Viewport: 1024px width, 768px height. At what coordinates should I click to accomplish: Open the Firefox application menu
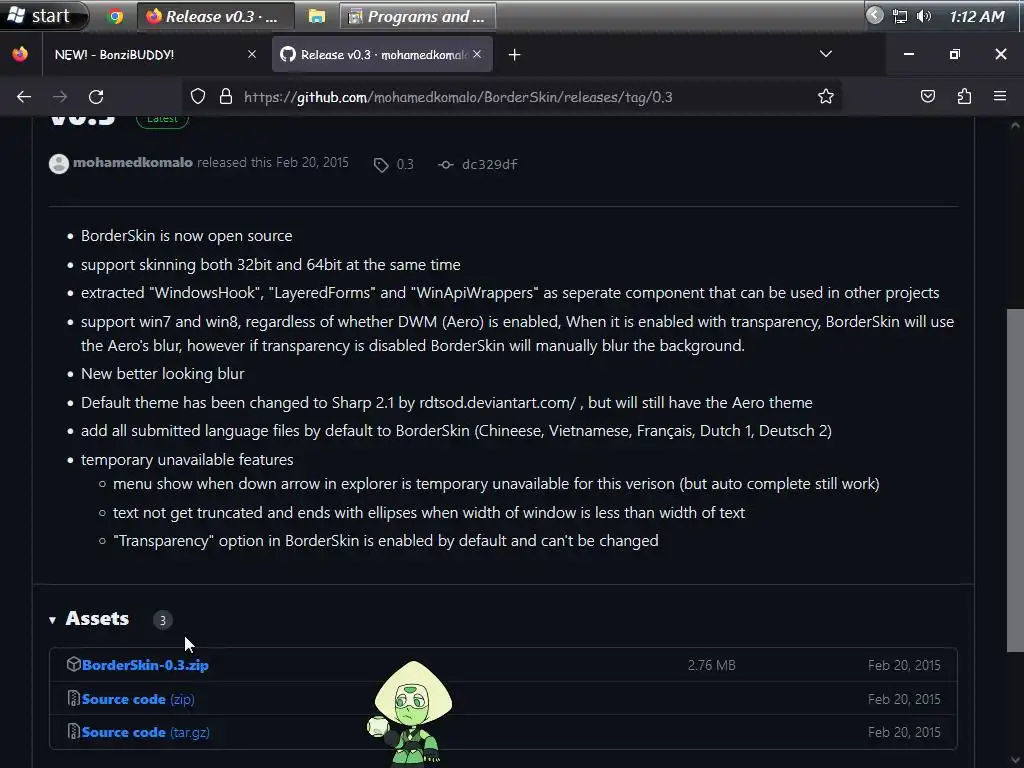(1000, 97)
